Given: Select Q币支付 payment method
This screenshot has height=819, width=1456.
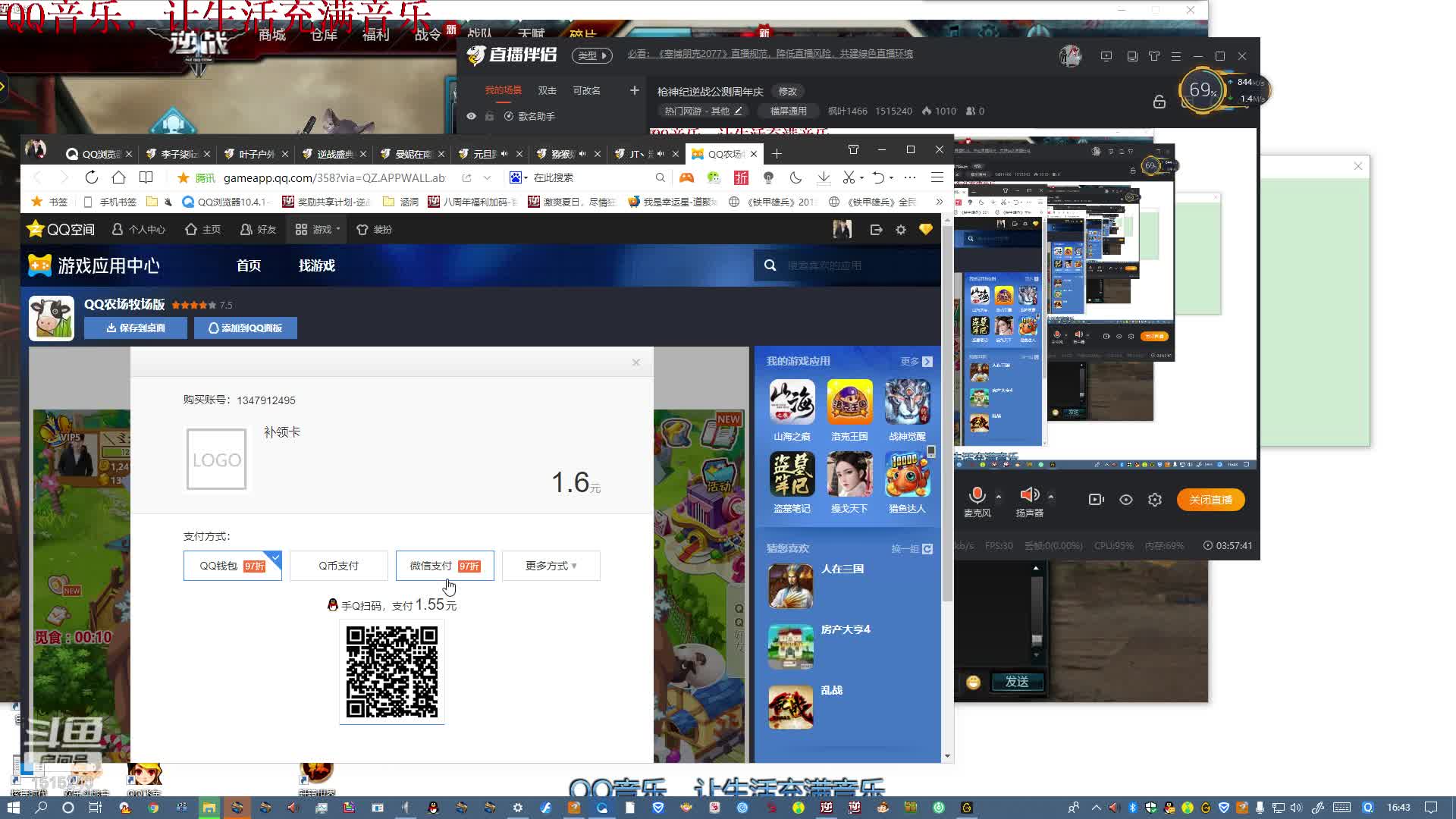Looking at the screenshot, I should pyautogui.click(x=339, y=566).
